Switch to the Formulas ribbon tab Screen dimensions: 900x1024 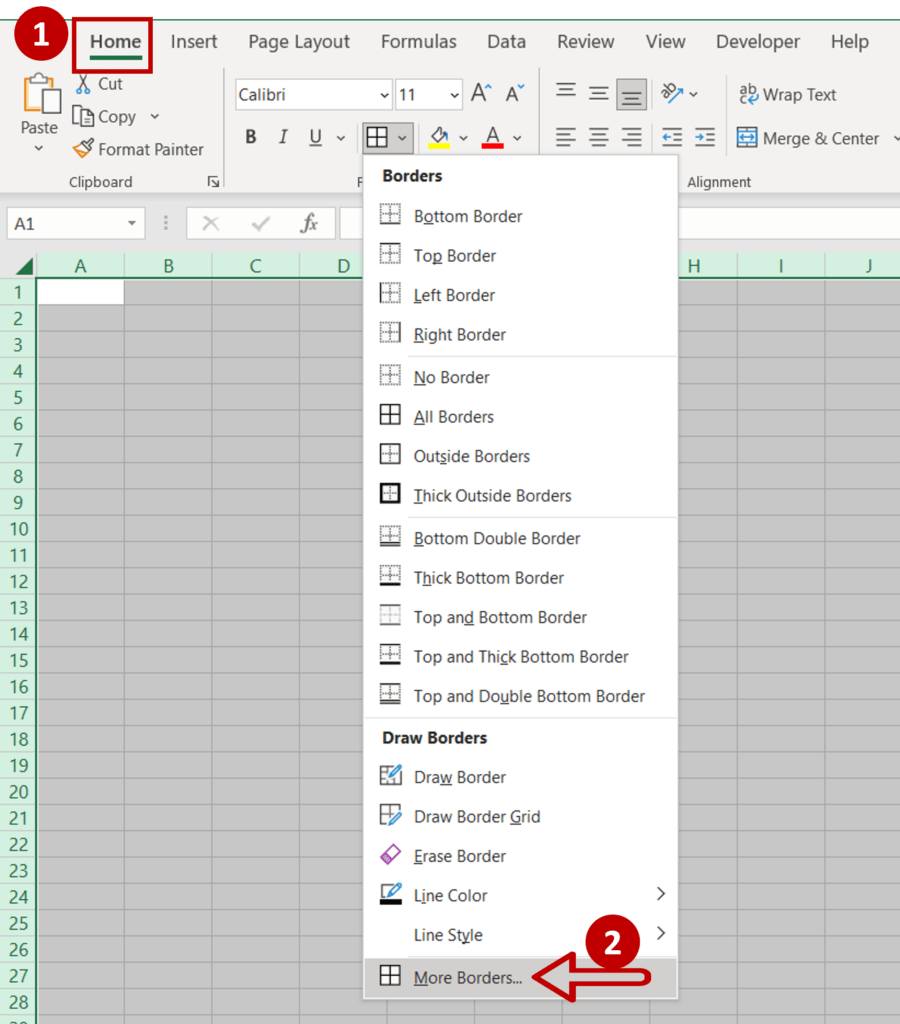point(419,41)
